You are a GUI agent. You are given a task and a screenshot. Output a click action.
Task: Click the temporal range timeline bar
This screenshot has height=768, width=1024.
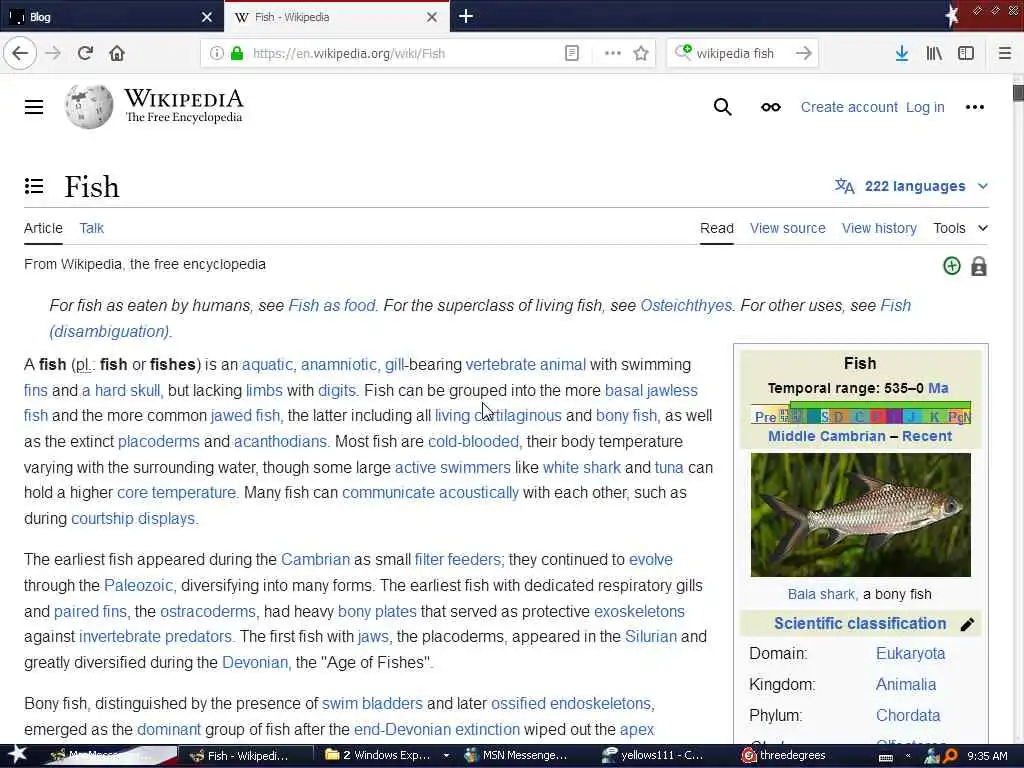pyautogui.click(x=860, y=413)
